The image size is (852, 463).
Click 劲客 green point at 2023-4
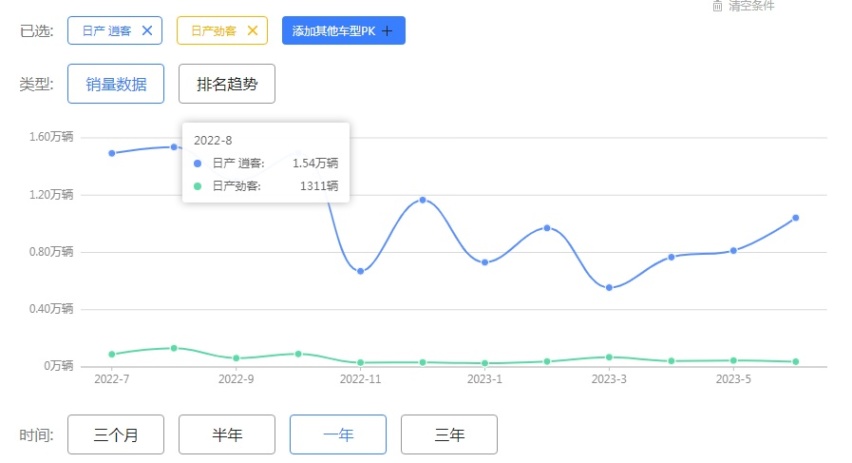(x=672, y=361)
